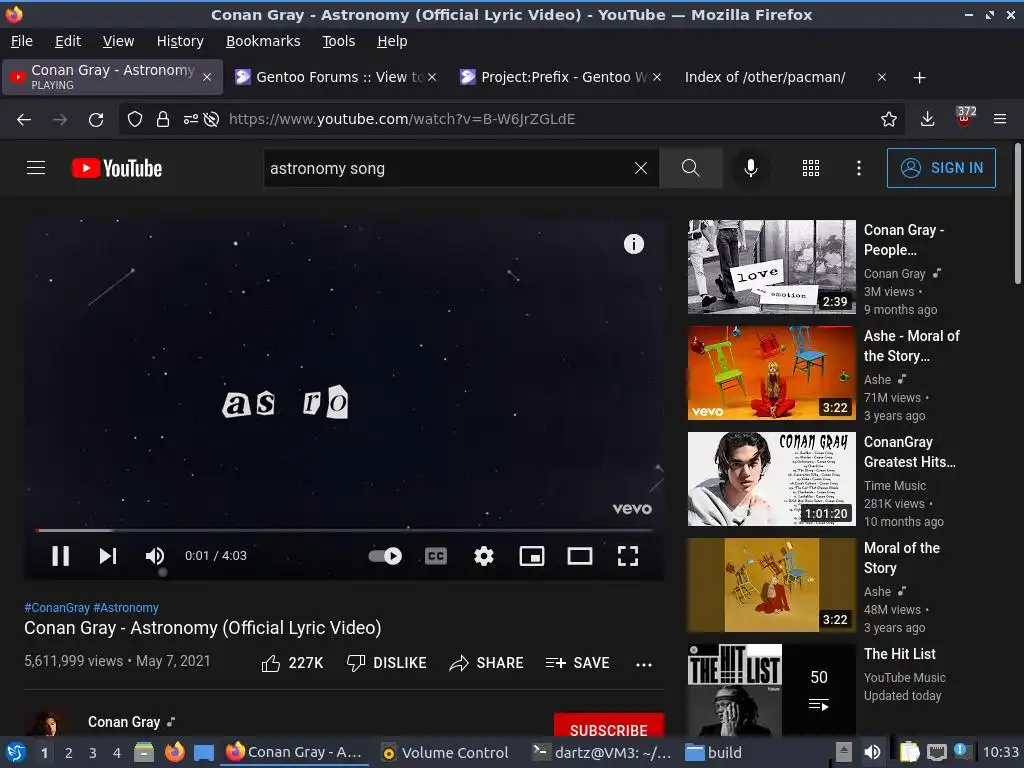Enter fullscreen mode
Screen dimensions: 1024x768
[628, 556]
